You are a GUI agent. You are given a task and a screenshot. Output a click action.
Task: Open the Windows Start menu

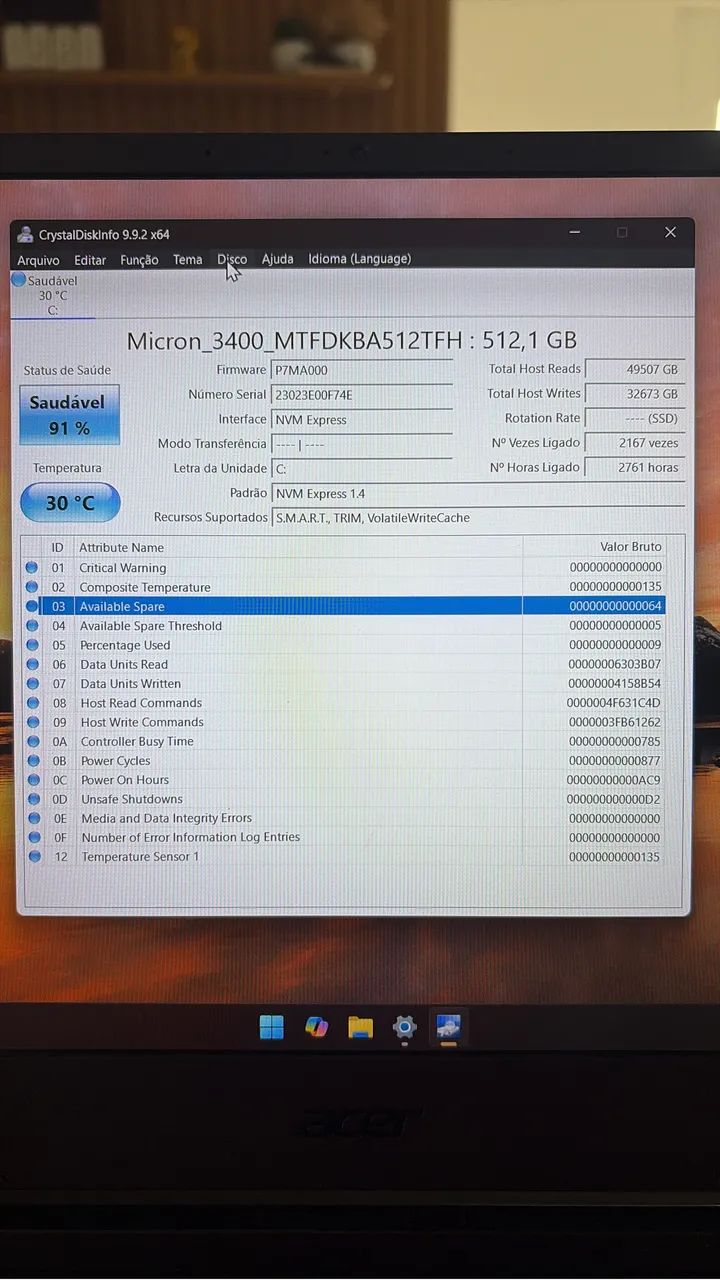click(x=271, y=1027)
